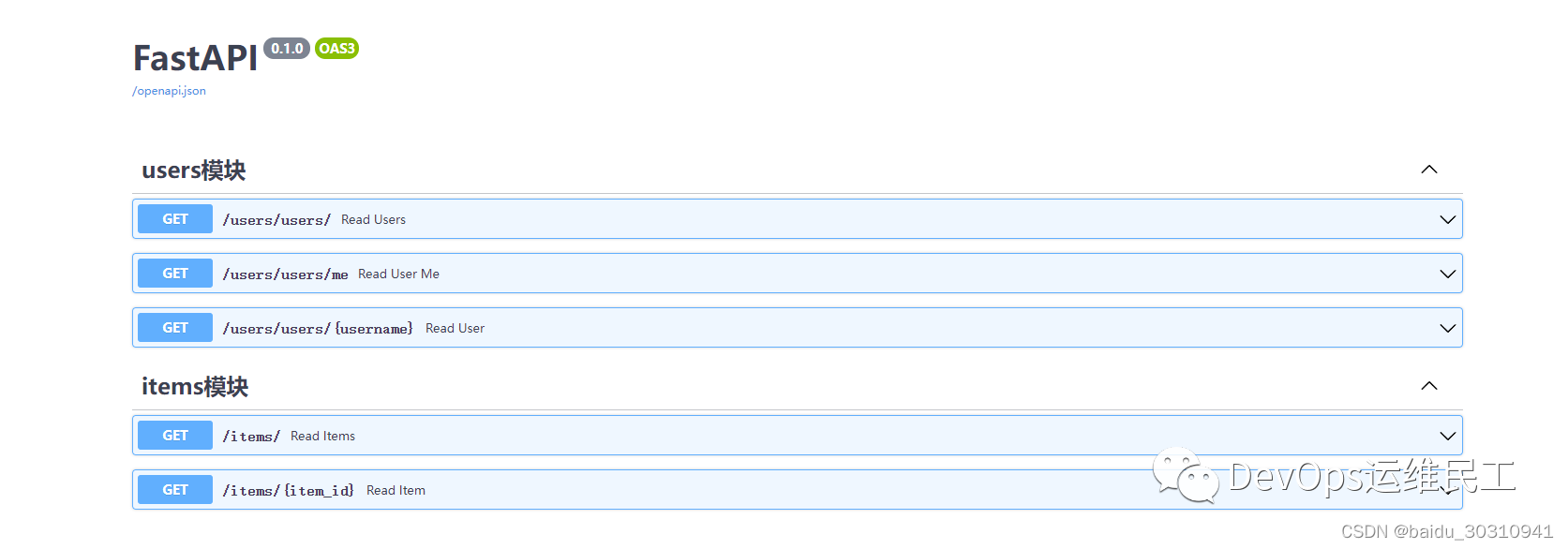This screenshot has height=549, width=1568.
Task: Click the GET badge on /users/users/ endpoint
Action: coord(174,218)
